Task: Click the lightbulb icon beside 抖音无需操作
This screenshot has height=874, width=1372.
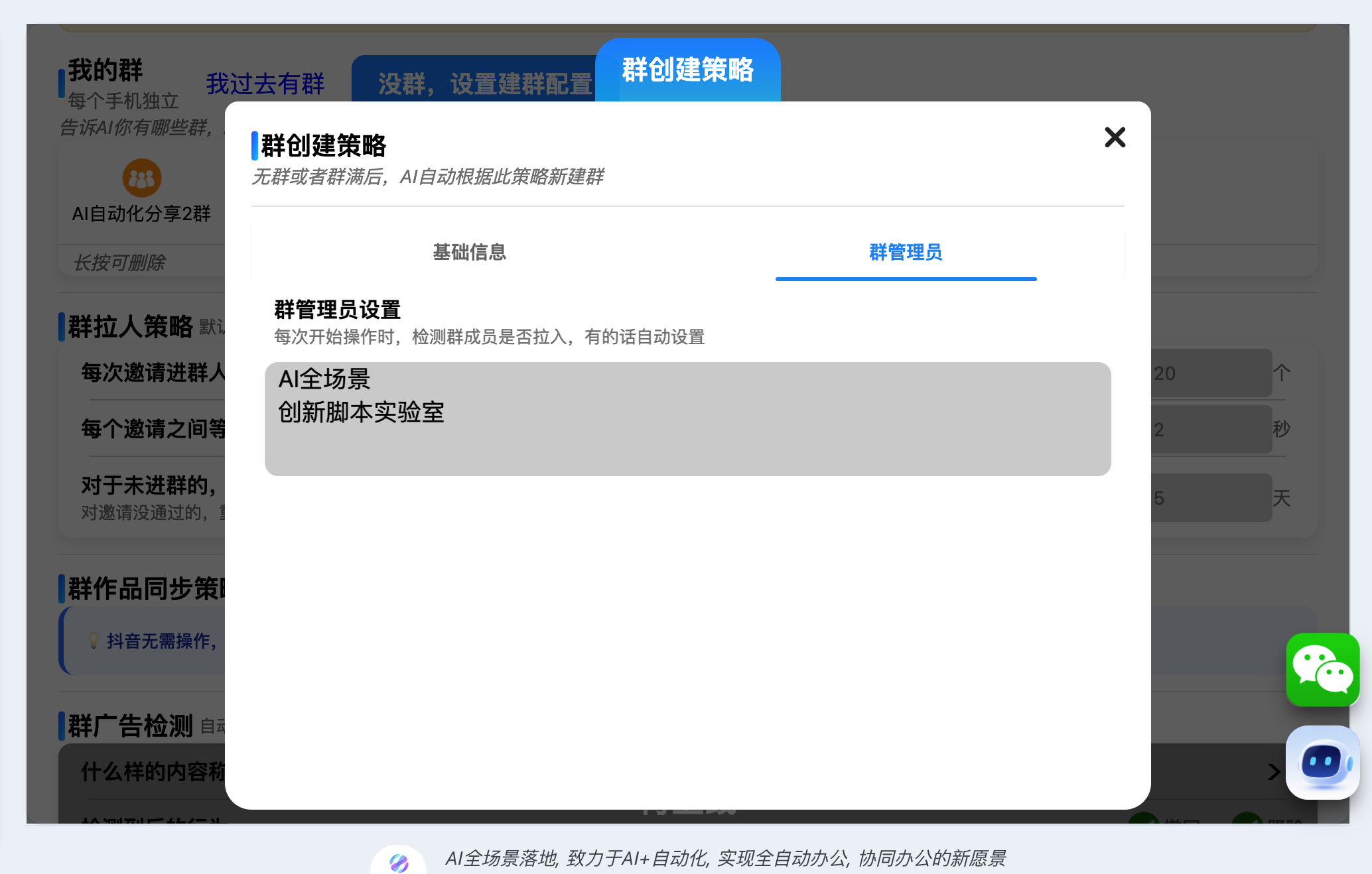Action: point(94,641)
